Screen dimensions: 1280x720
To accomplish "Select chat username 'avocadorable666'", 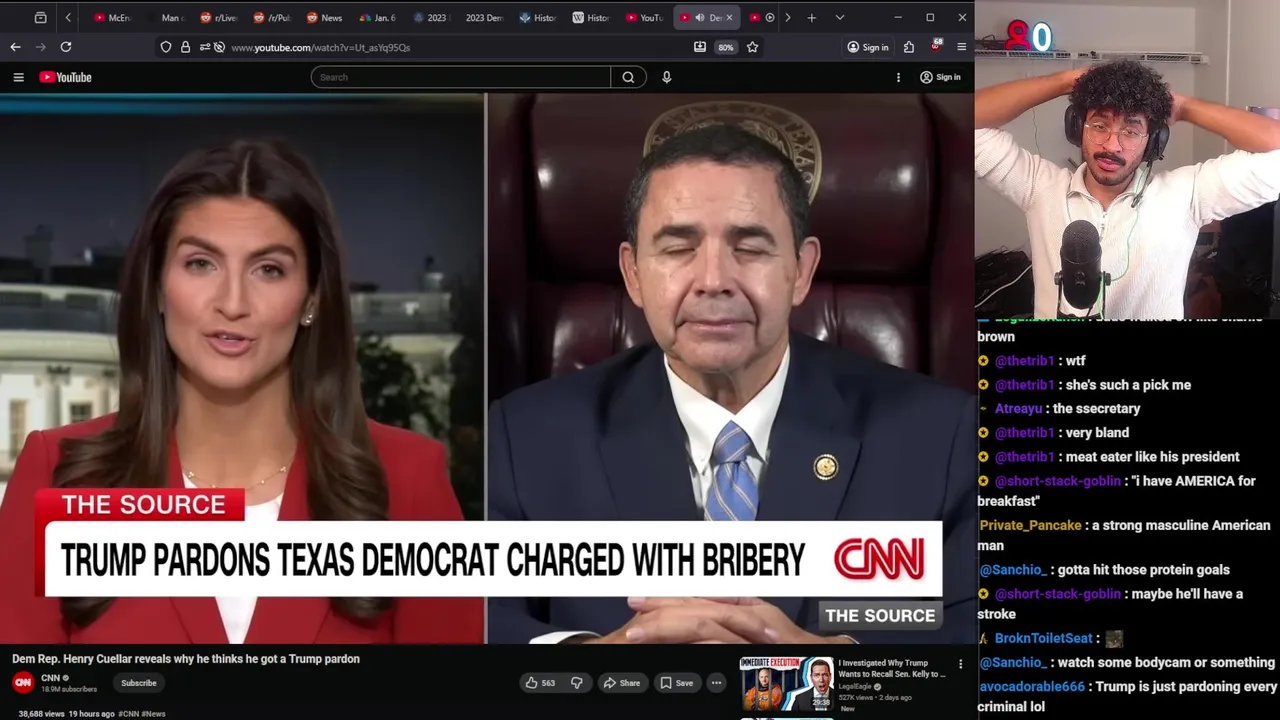I will [x=1031, y=686].
